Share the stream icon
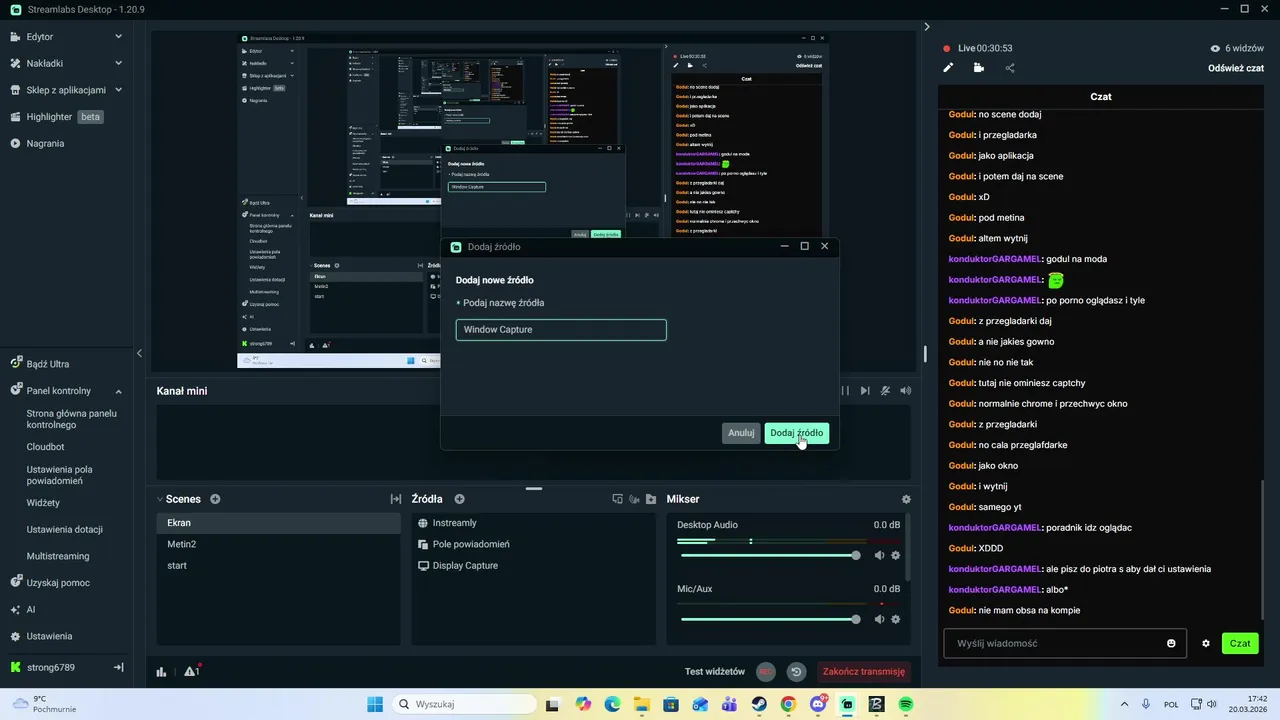This screenshot has width=1280, height=720. [1010, 68]
